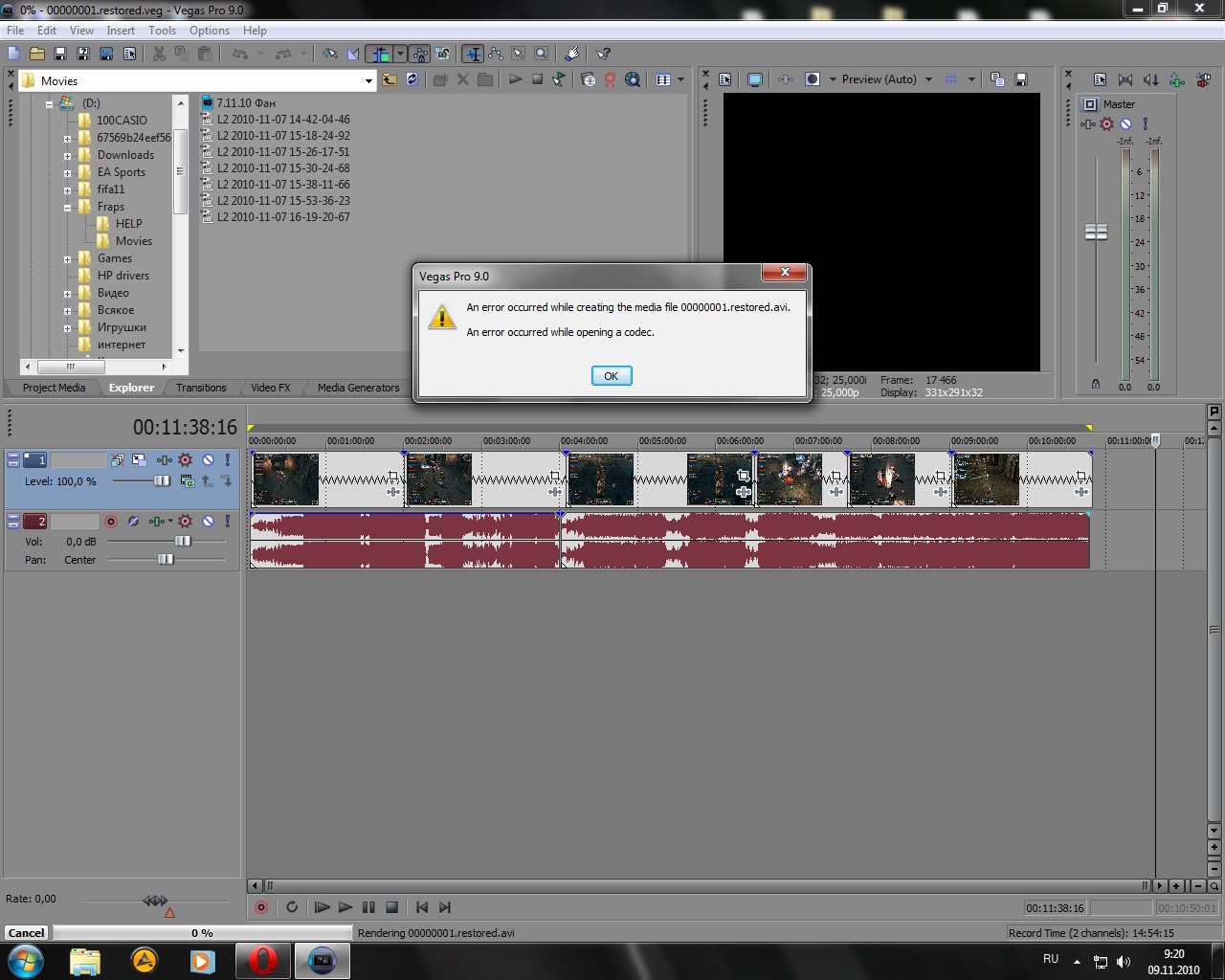Click Play in the transport controls
Viewport: 1225px width, 980px height.
345,907
